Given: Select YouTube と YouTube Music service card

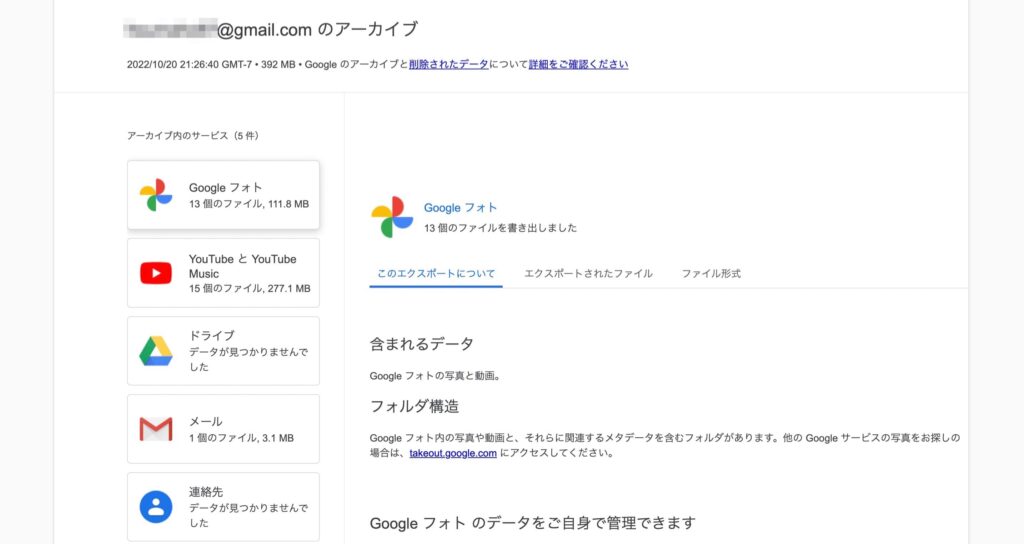Looking at the screenshot, I should tap(223, 273).
